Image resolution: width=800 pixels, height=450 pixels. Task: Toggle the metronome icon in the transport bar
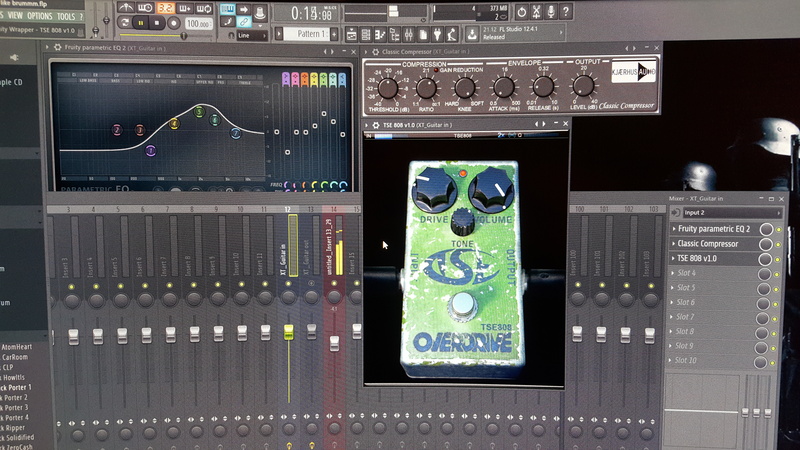[125, 8]
